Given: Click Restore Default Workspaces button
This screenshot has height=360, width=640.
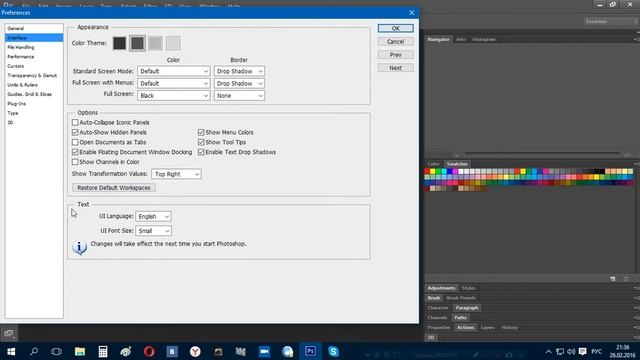Looking at the screenshot, I should click(114, 188).
